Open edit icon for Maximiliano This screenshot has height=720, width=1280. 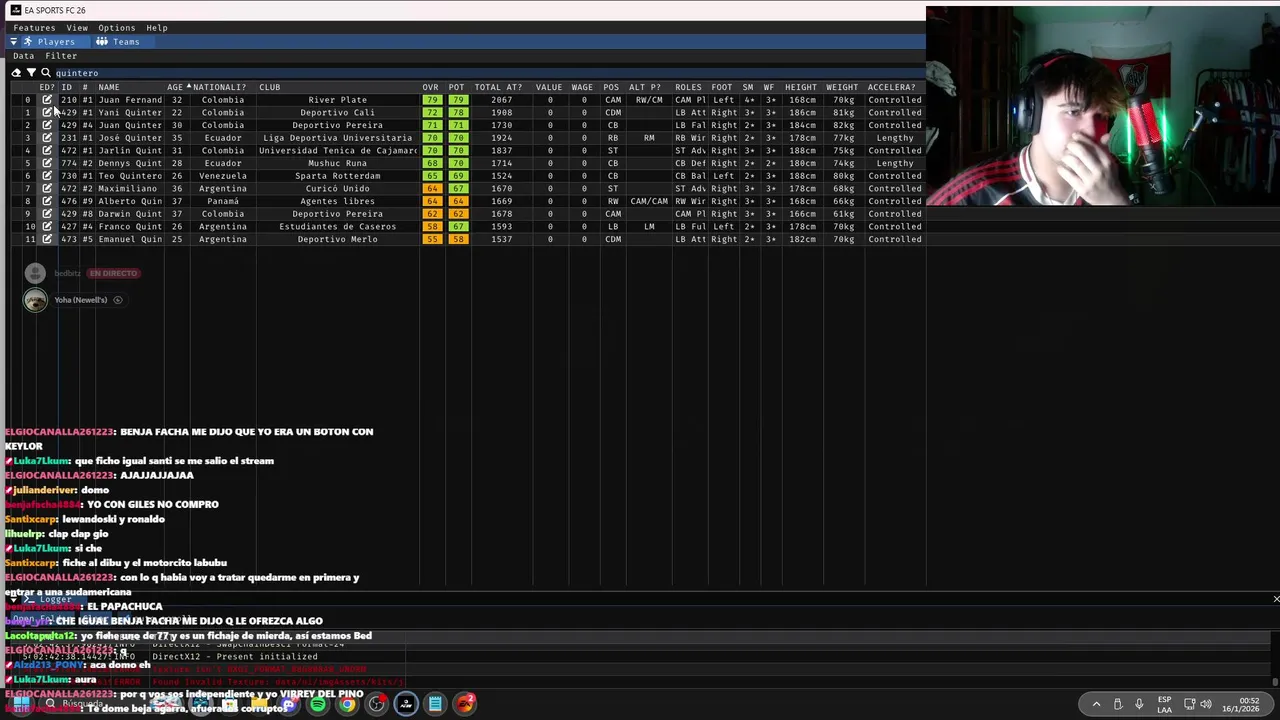click(47, 188)
